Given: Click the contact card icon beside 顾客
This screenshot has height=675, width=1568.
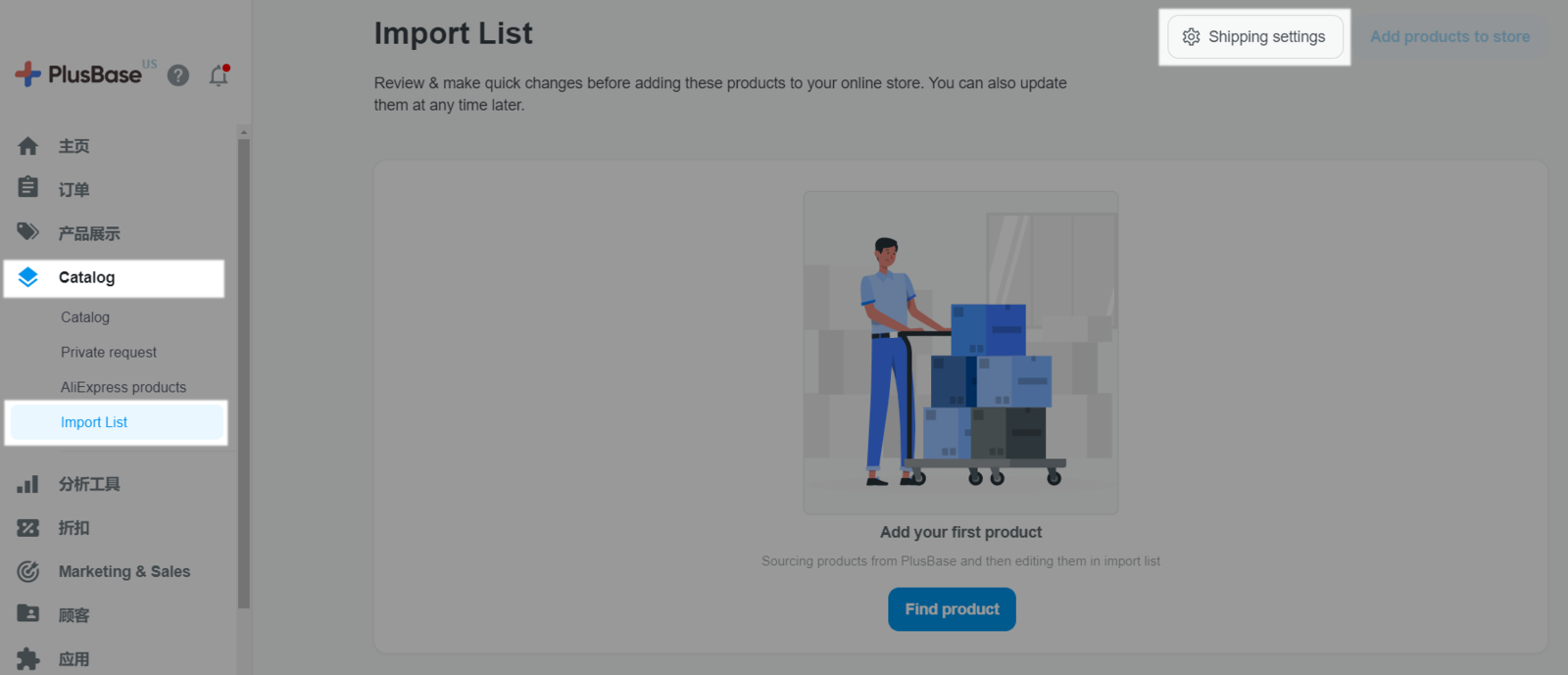Looking at the screenshot, I should [28, 613].
